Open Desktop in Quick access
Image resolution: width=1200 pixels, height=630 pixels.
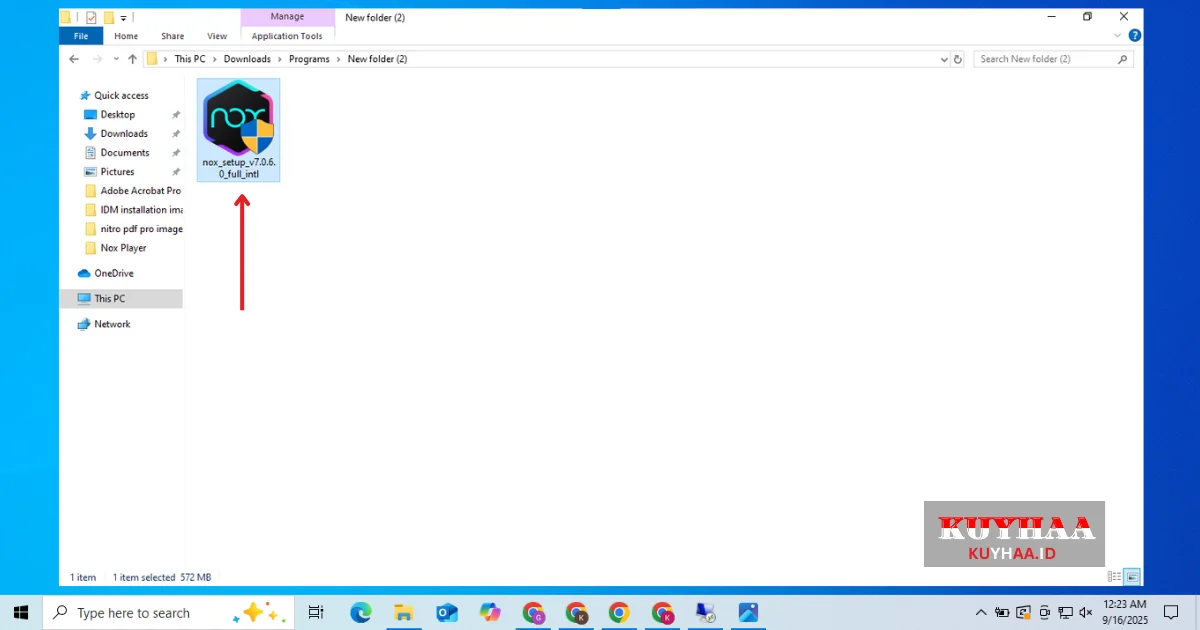point(117,115)
